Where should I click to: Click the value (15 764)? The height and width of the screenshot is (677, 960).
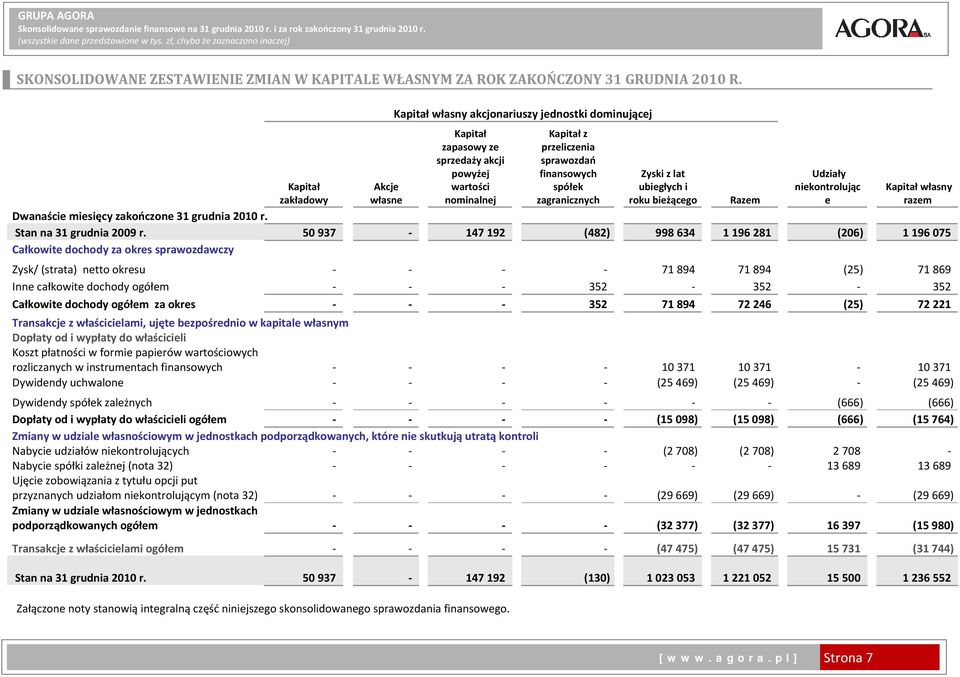(933, 419)
